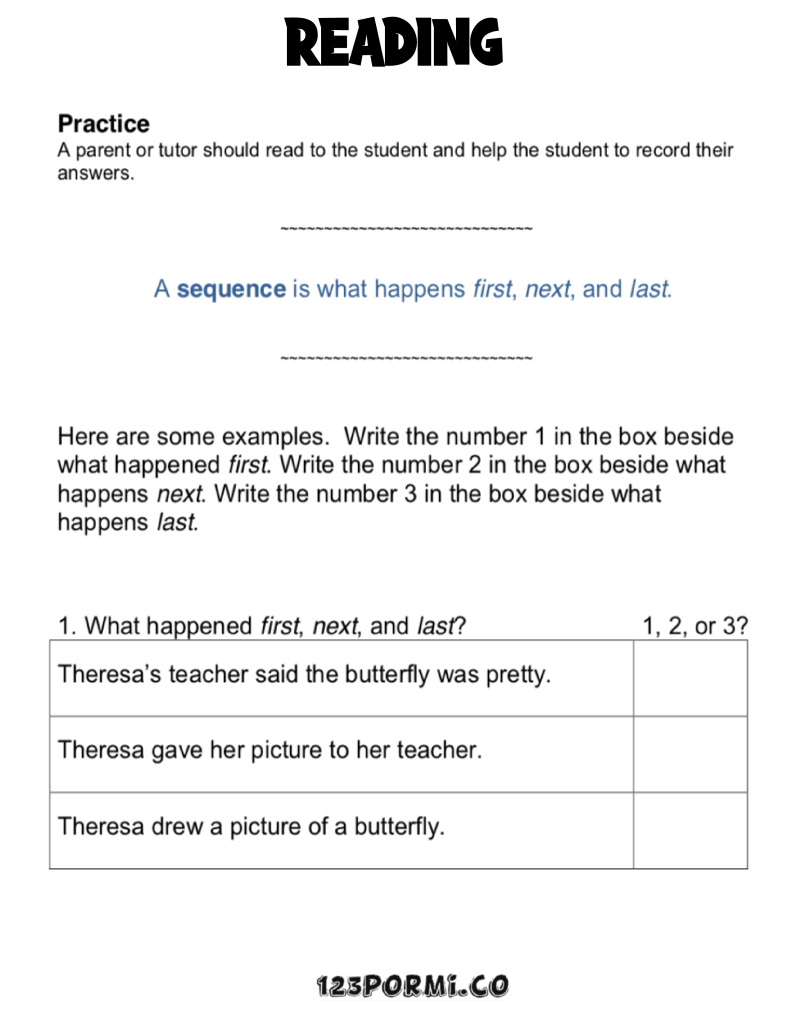Click the answer box beside "drew a picture"
The width and height of the screenshot is (791, 1023).
point(690,830)
